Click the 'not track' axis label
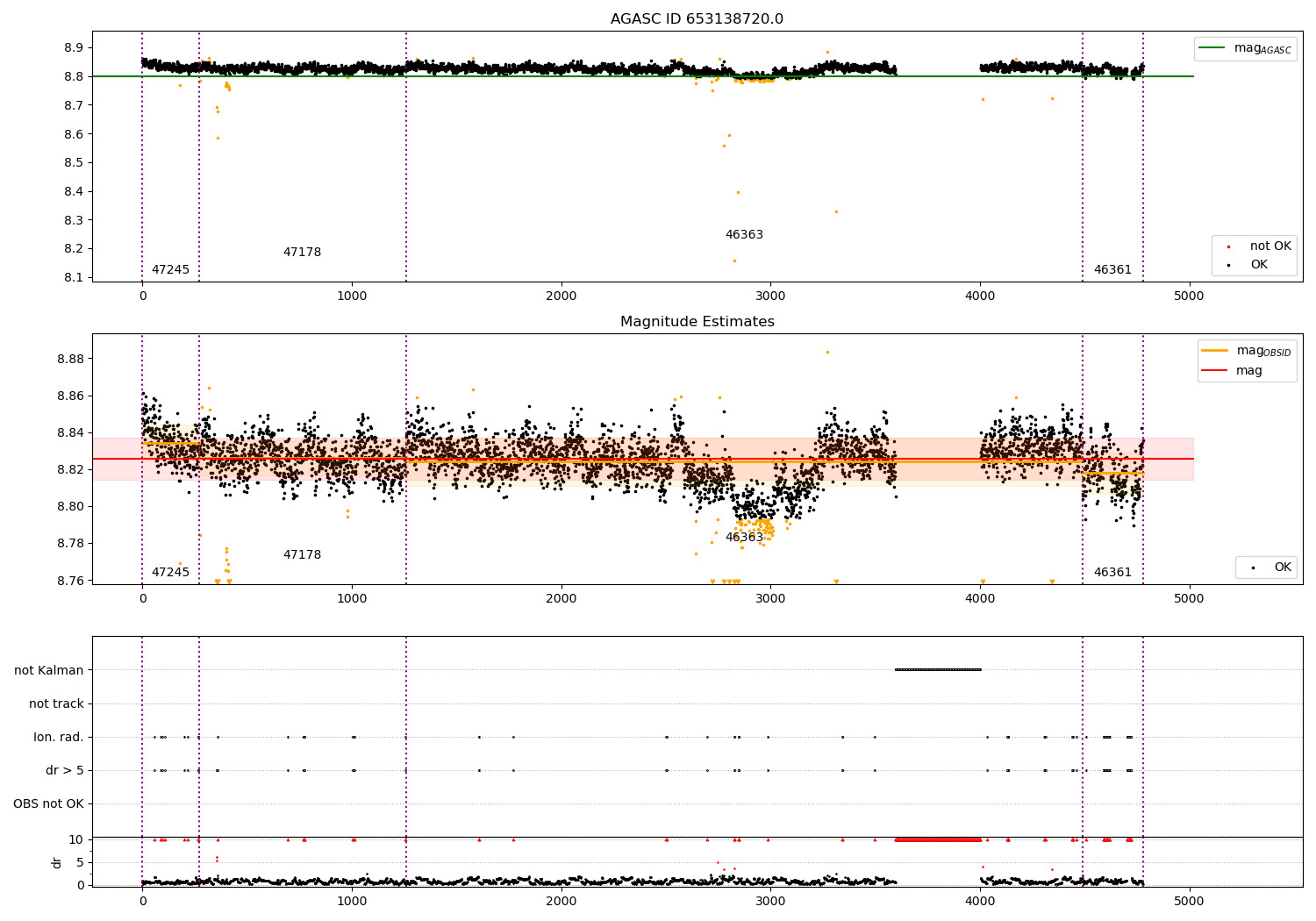Viewport: 1316px width, 921px height. pos(56,703)
